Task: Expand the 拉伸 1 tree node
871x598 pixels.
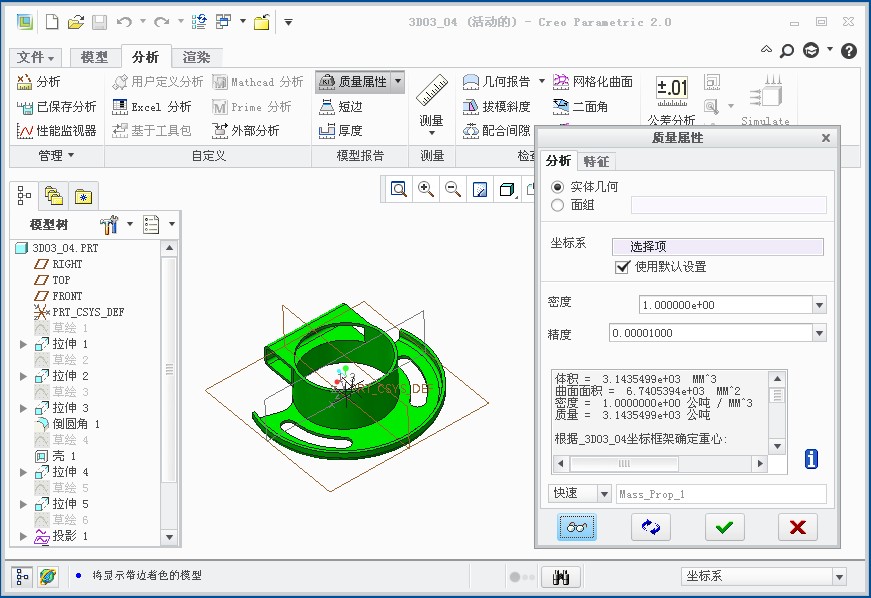Action: tap(24, 344)
